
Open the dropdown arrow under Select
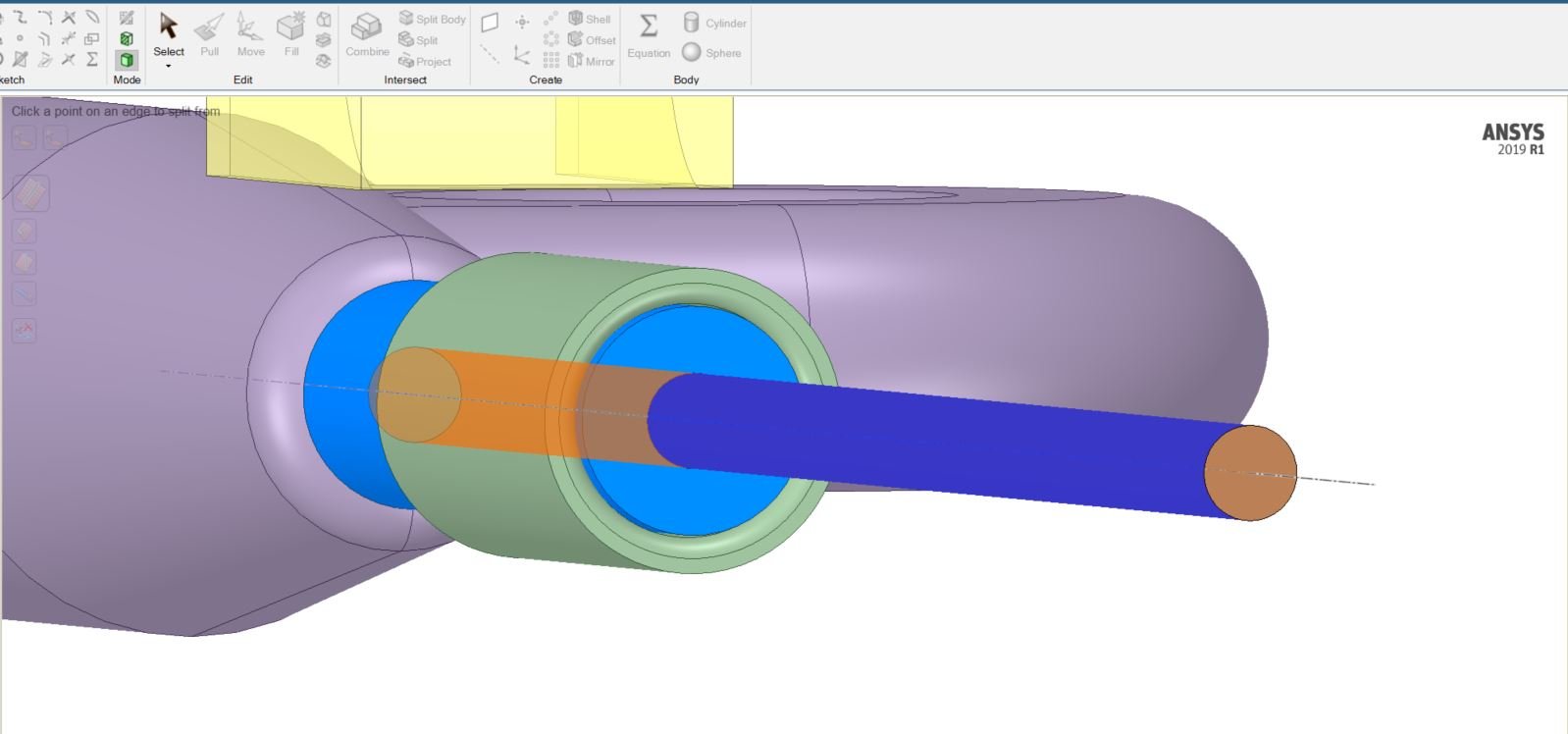(168, 66)
